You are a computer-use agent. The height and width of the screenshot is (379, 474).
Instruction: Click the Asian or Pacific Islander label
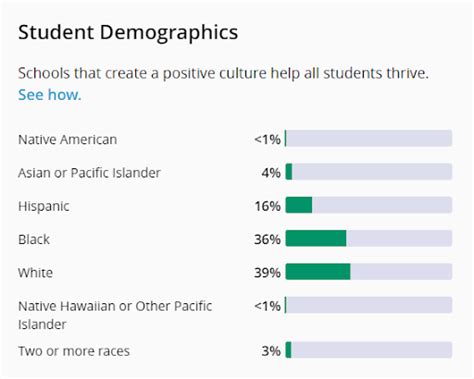coord(89,173)
